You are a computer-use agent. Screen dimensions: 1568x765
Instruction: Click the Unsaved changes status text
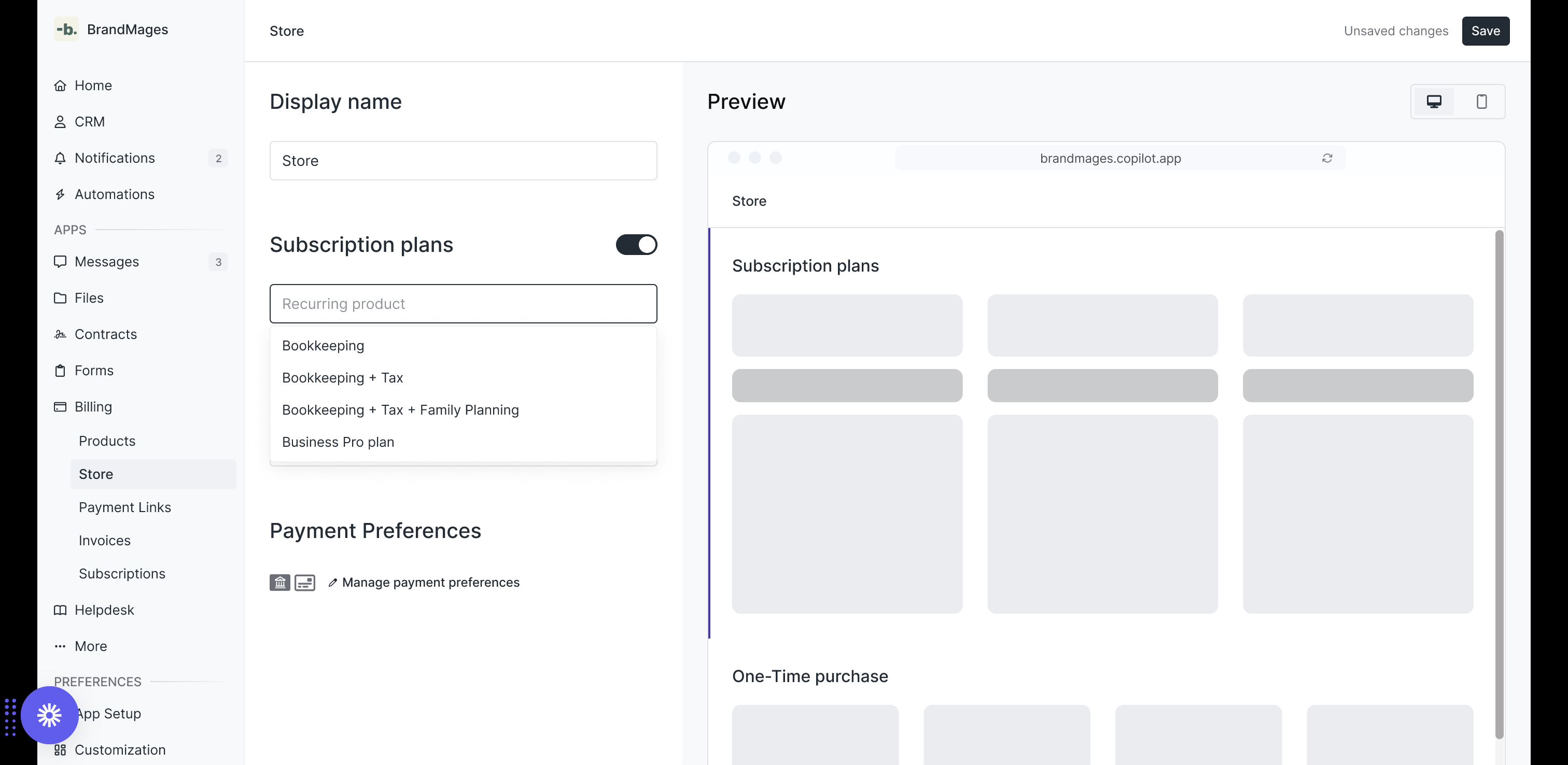click(1396, 31)
